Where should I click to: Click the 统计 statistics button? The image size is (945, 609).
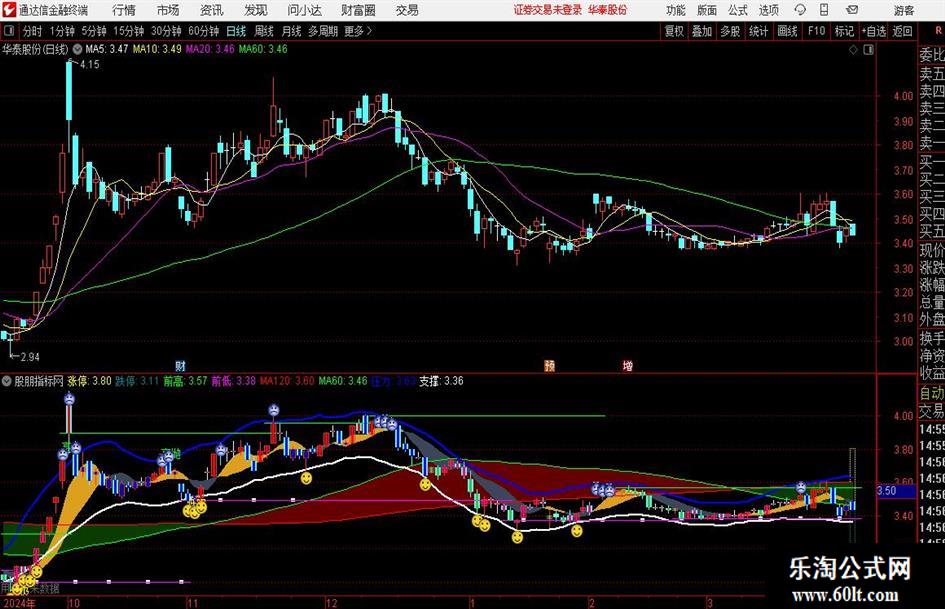[x=758, y=31]
